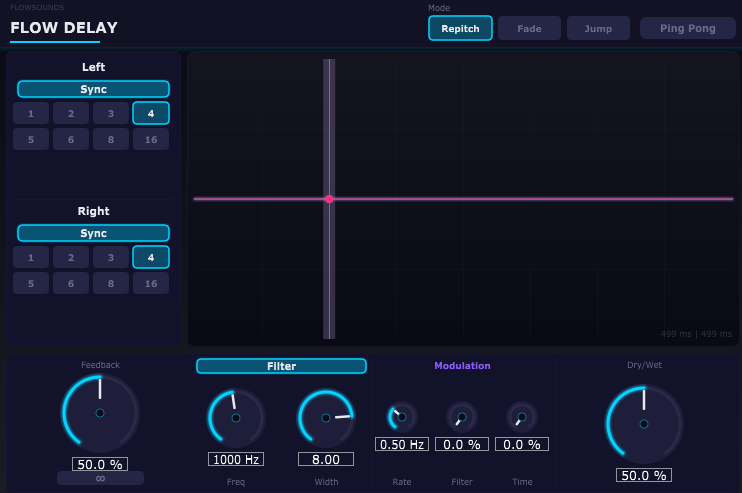Click the Dry/Wet knob
742x493 pixels.
644,423
